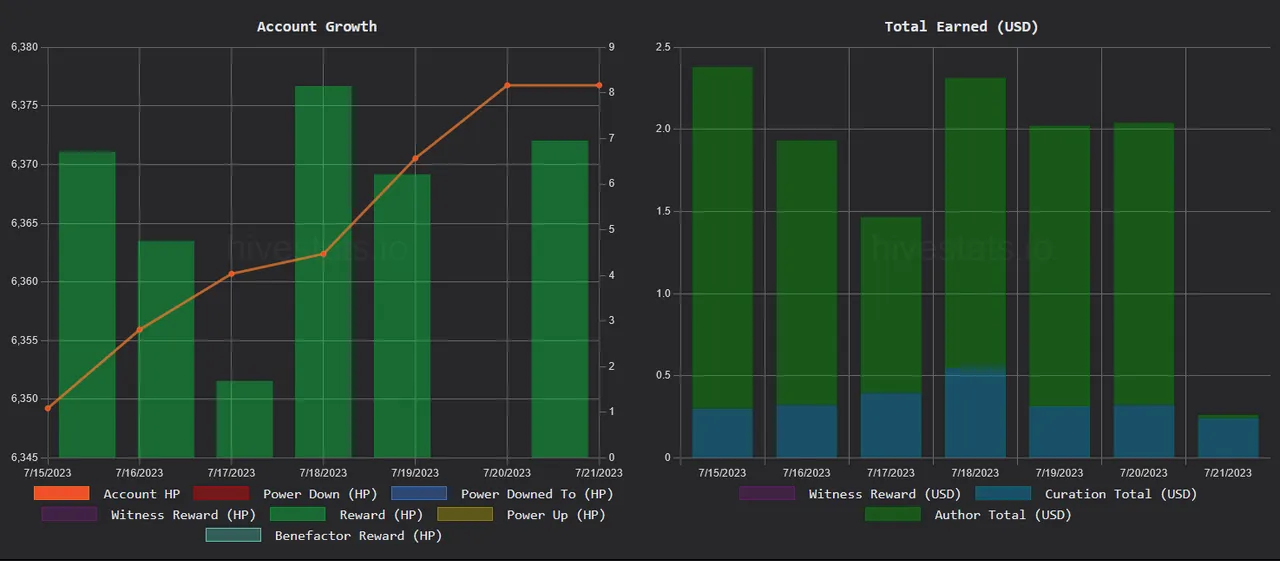Click the 7/21/2023 date label under Total Earned
Screen dimensions: 1280x561
[x=1228, y=473]
